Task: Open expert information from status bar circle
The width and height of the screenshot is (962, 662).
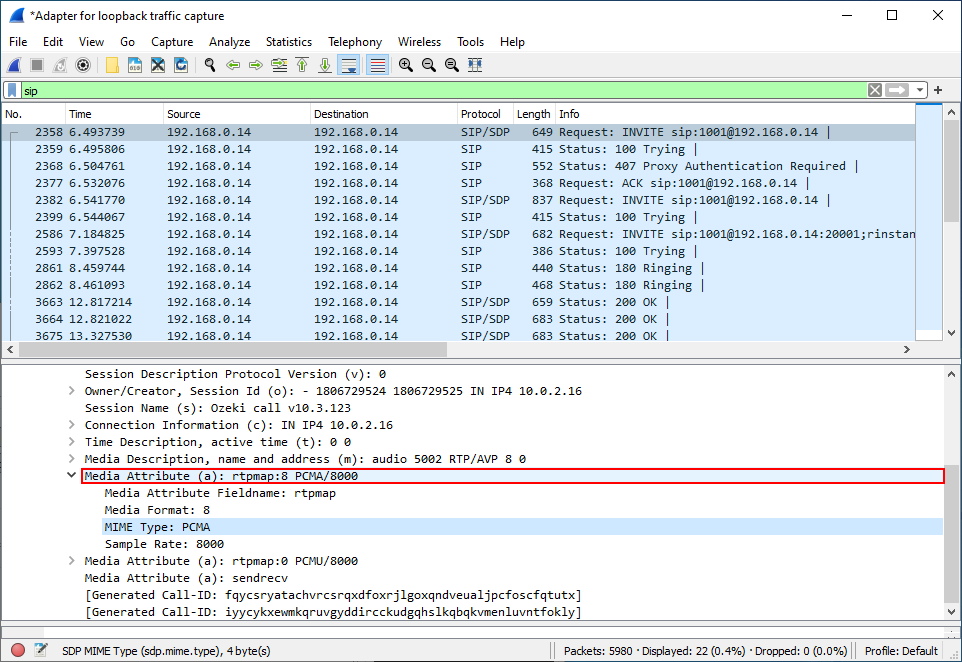Action: 17,651
